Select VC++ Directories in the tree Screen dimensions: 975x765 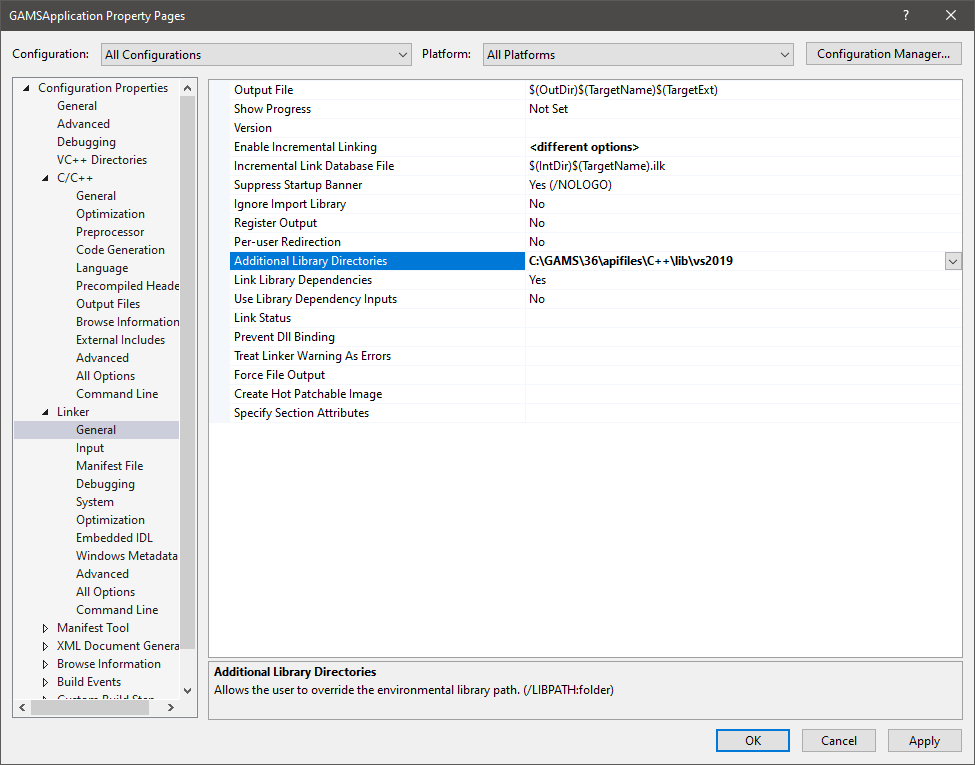tap(101, 160)
